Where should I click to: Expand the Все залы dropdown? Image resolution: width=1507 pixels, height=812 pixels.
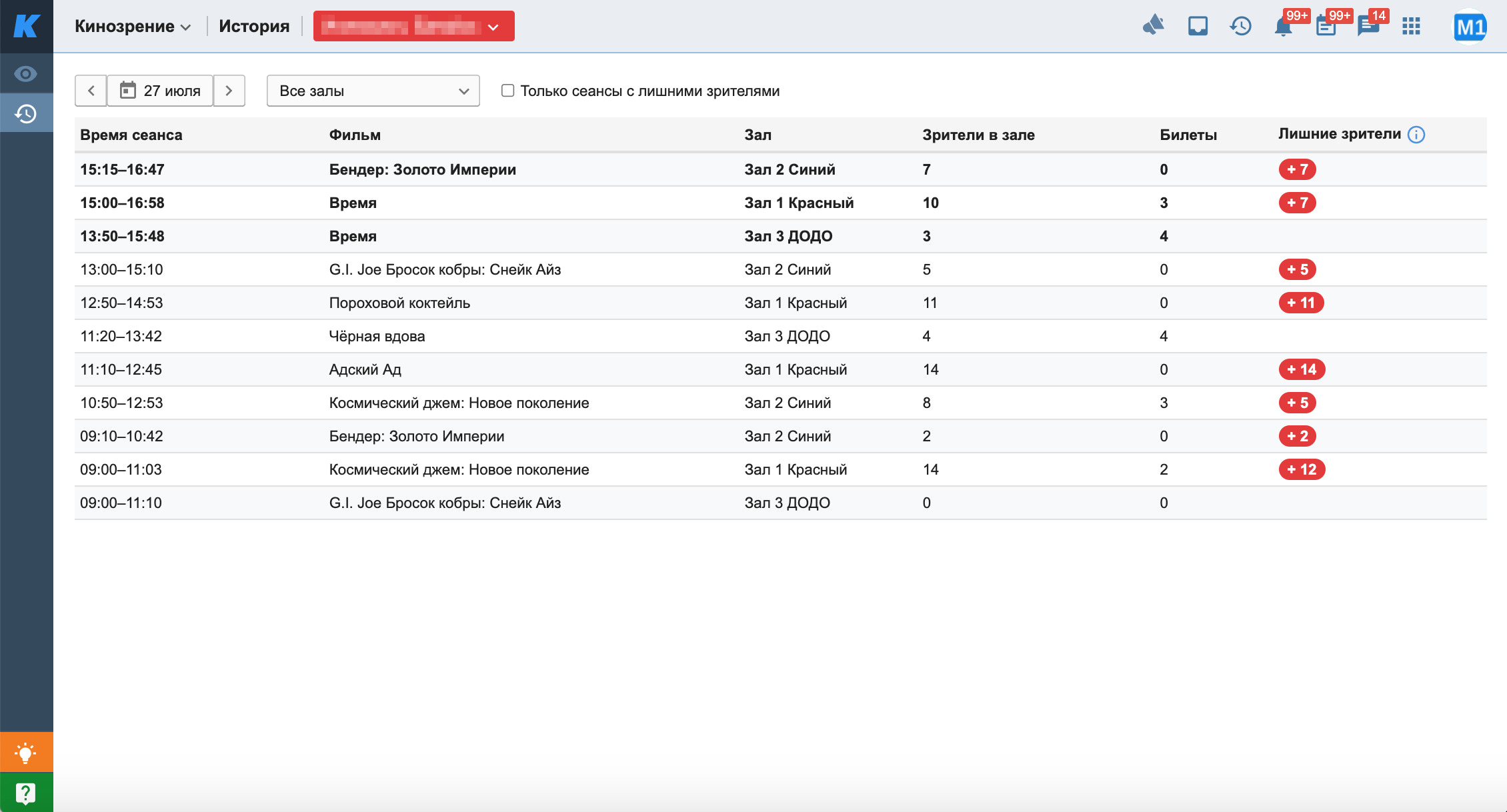373,91
